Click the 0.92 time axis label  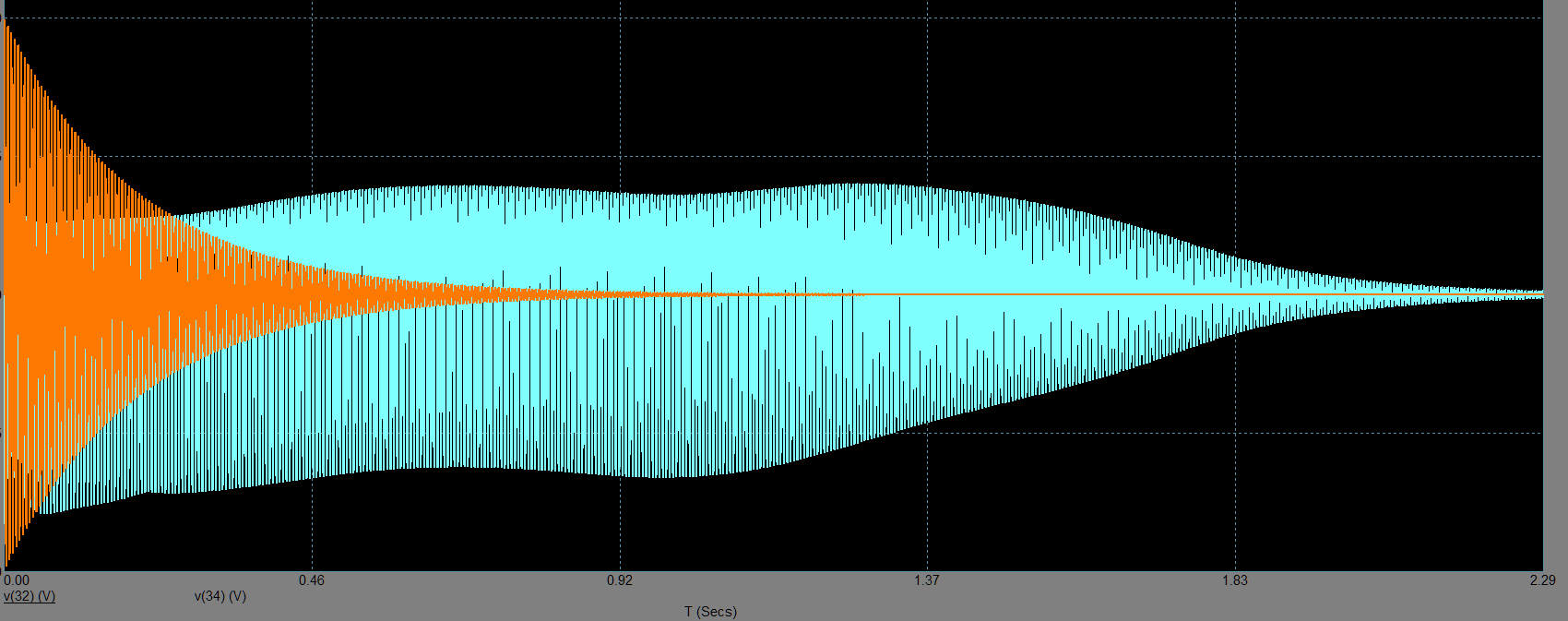pos(620,580)
